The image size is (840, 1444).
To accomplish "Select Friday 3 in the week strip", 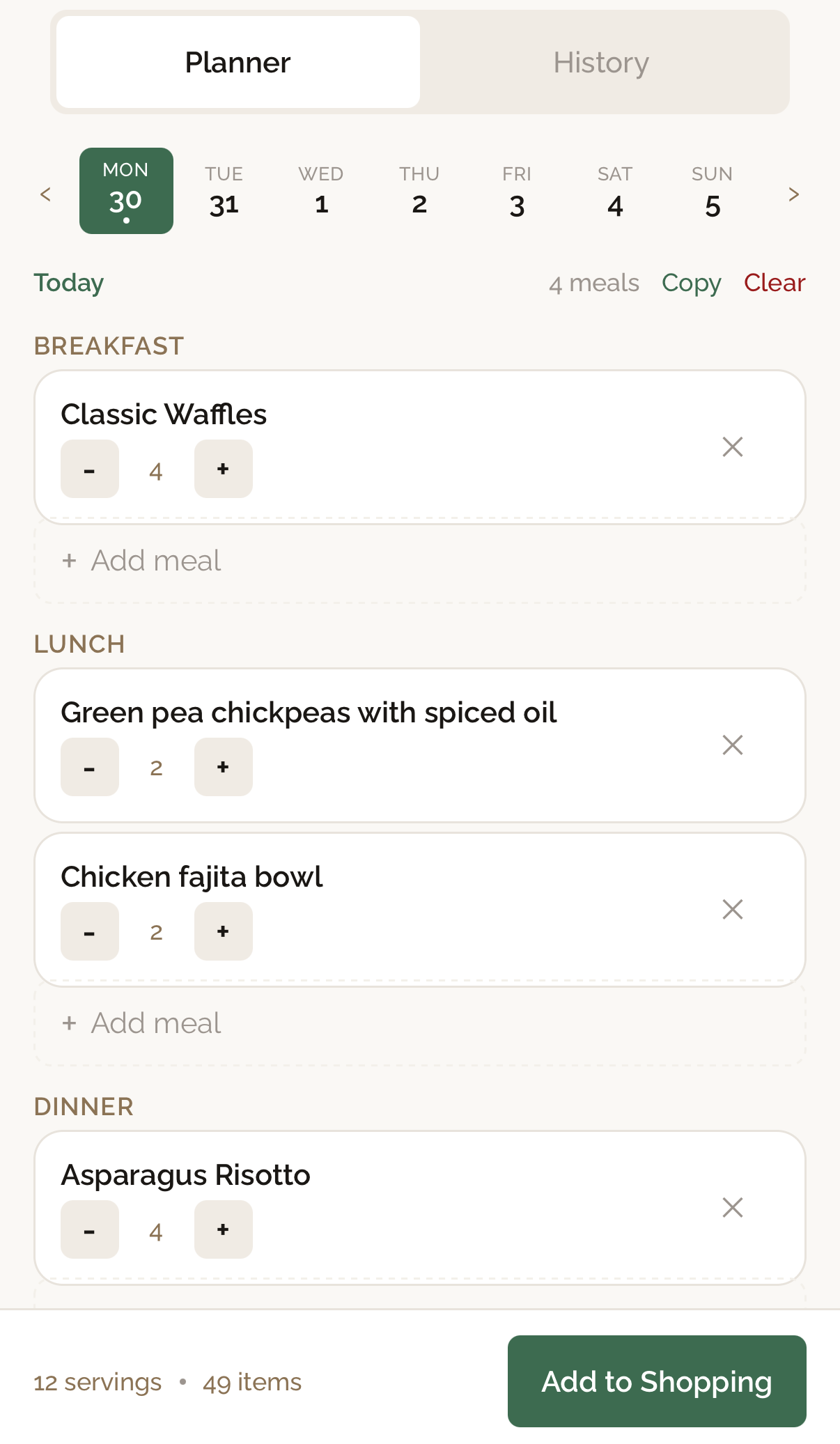I will (517, 192).
